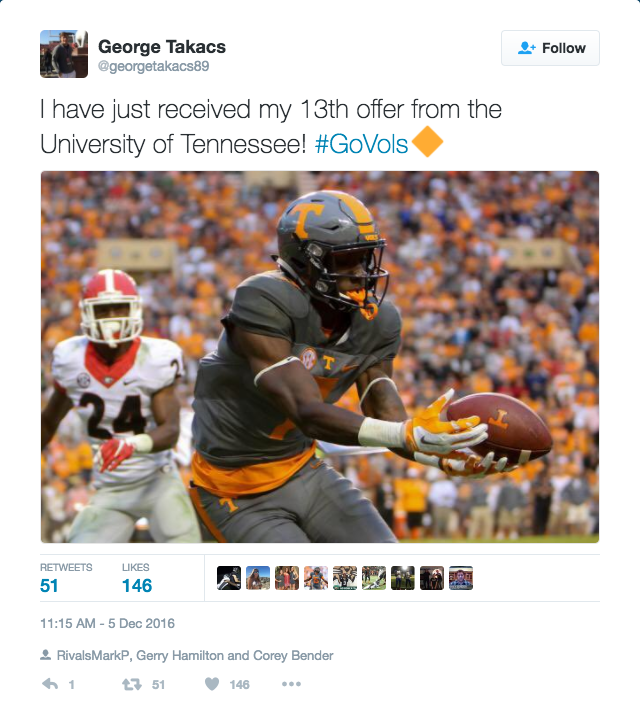
Task: Open the George Takacs display name
Action: 162,47
